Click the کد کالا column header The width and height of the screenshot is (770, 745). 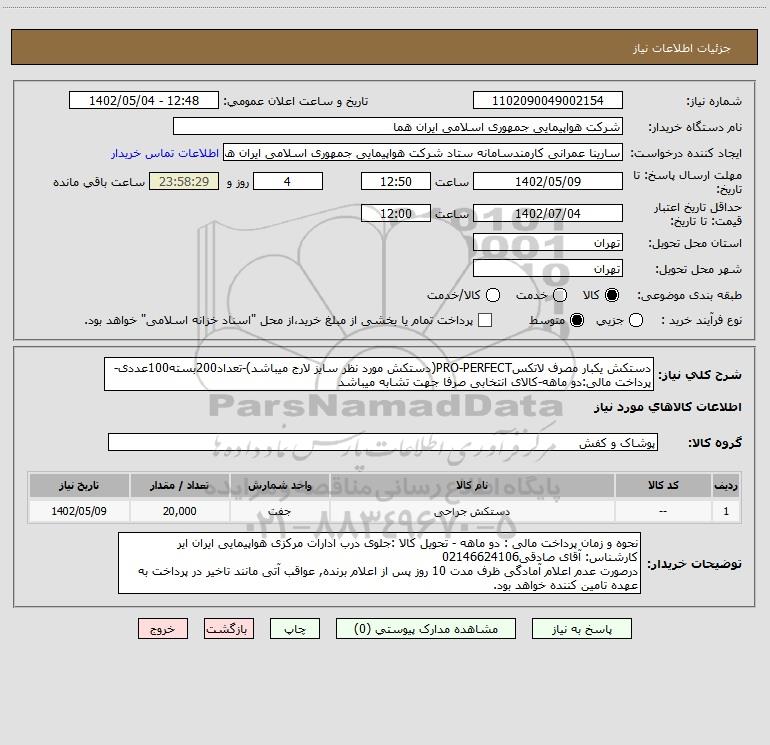(663, 485)
